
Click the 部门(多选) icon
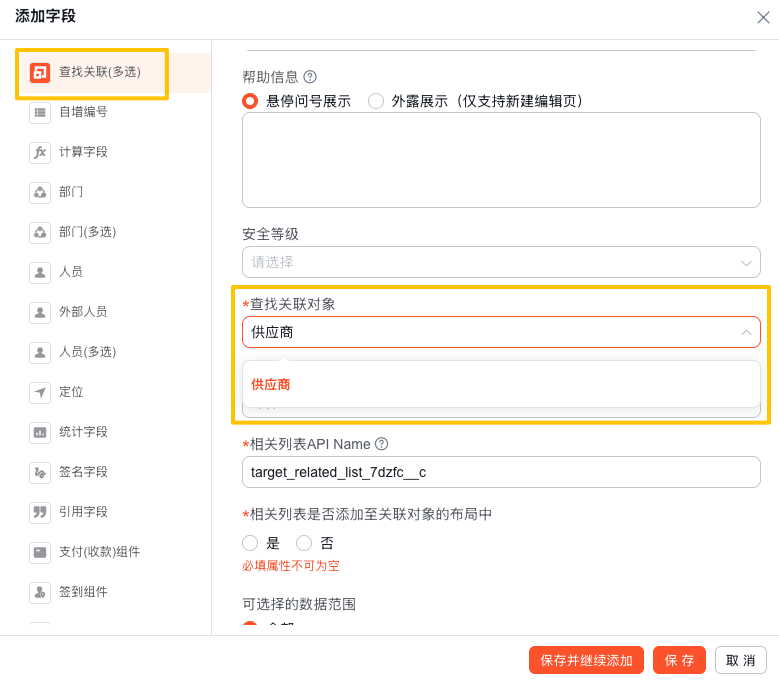point(40,232)
